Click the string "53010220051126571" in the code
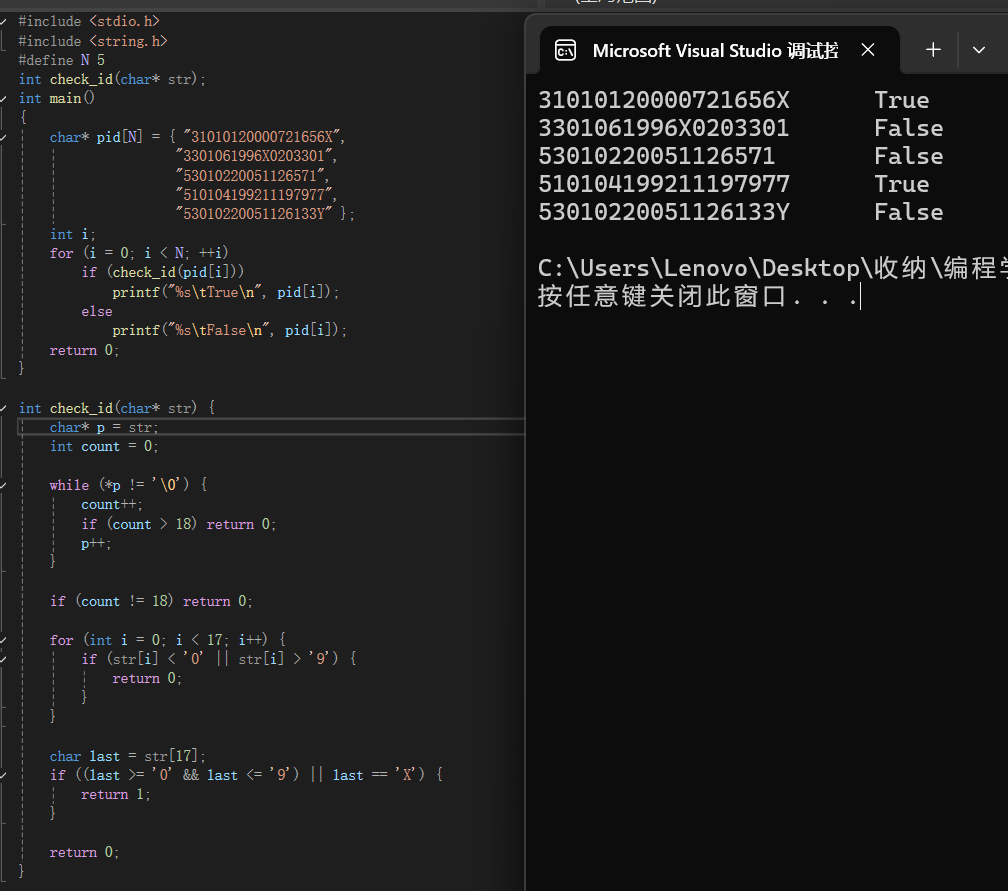The width and height of the screenshot is (1008, 891). pos(249,176)
